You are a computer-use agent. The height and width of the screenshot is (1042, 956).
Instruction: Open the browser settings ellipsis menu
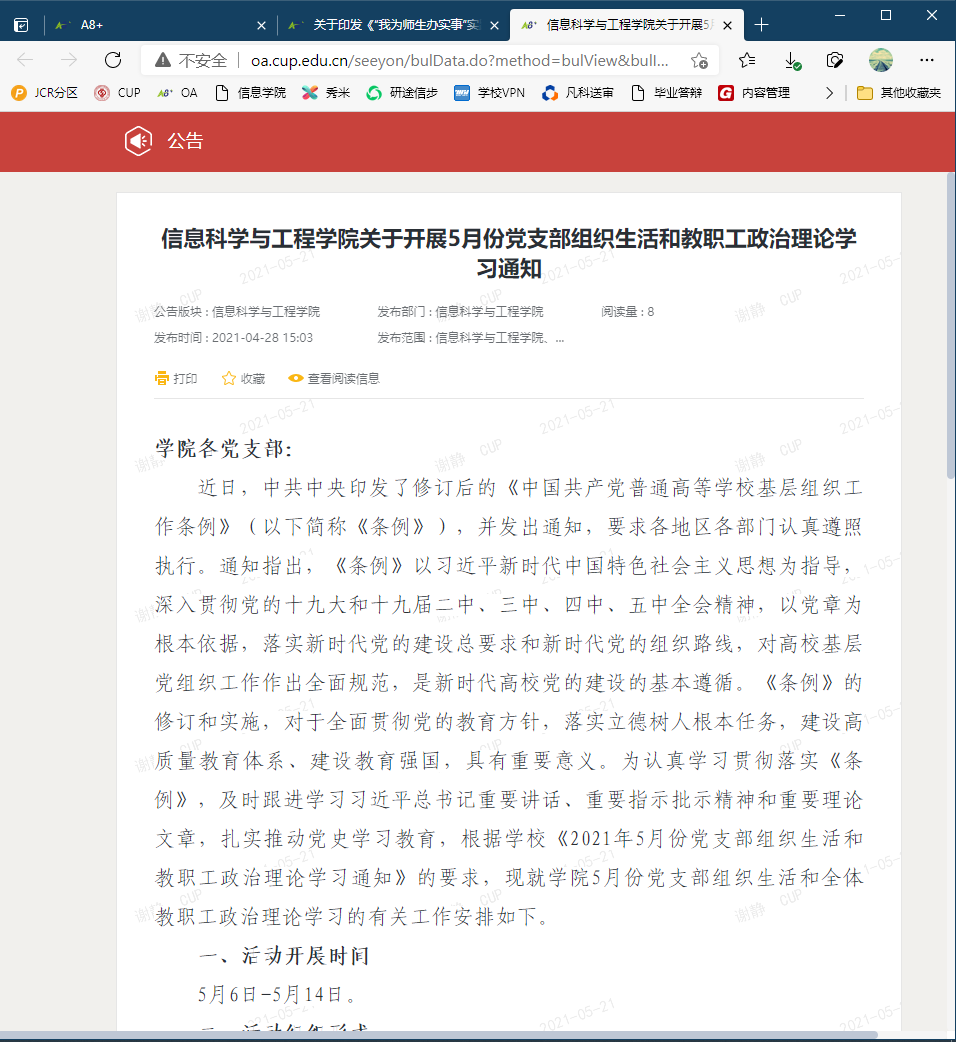925,60
